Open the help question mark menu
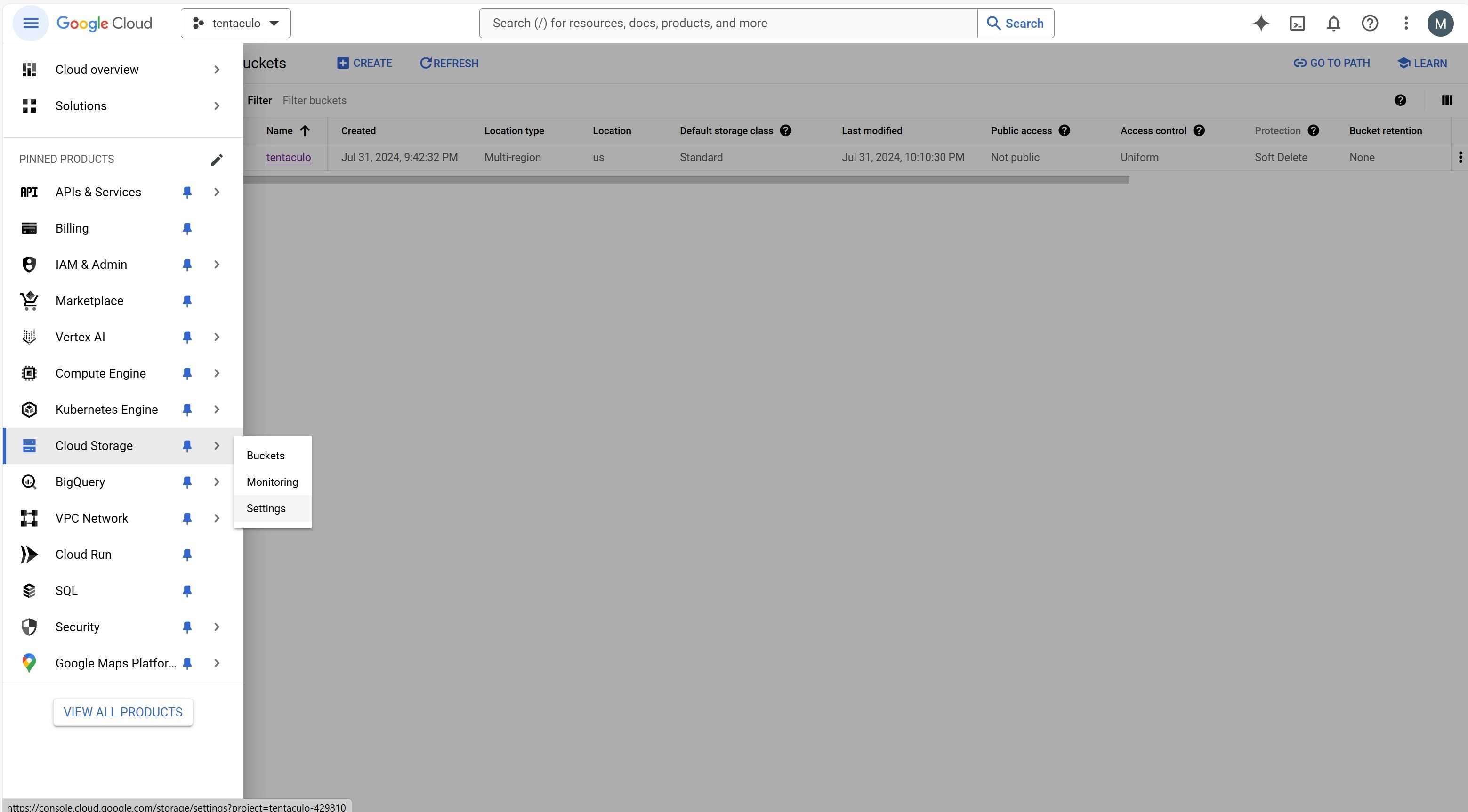 [x=1370, y=24]
